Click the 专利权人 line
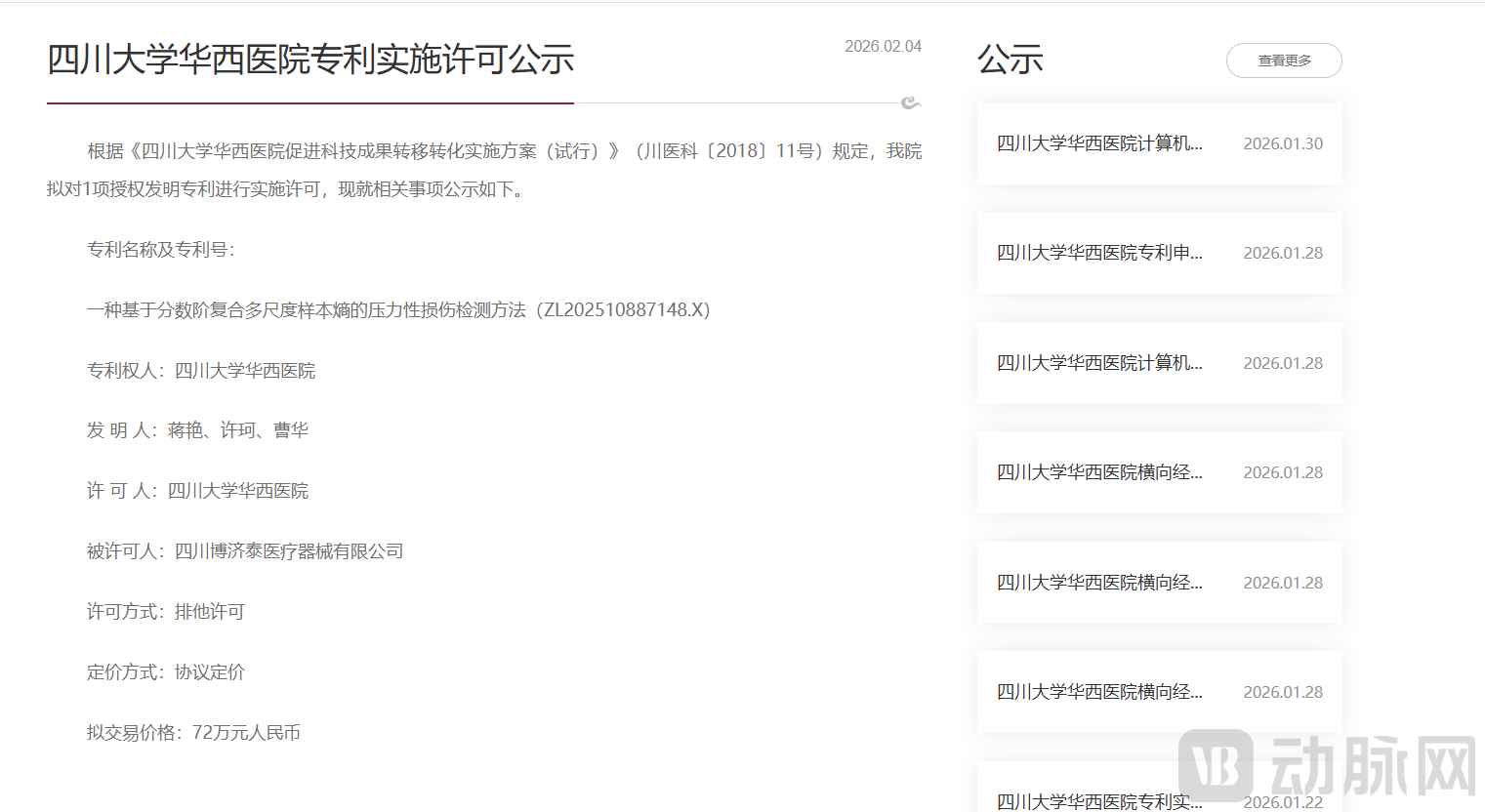Viewport: 1485px width, 812px height. pyautogui.click(x=201, y=371)
